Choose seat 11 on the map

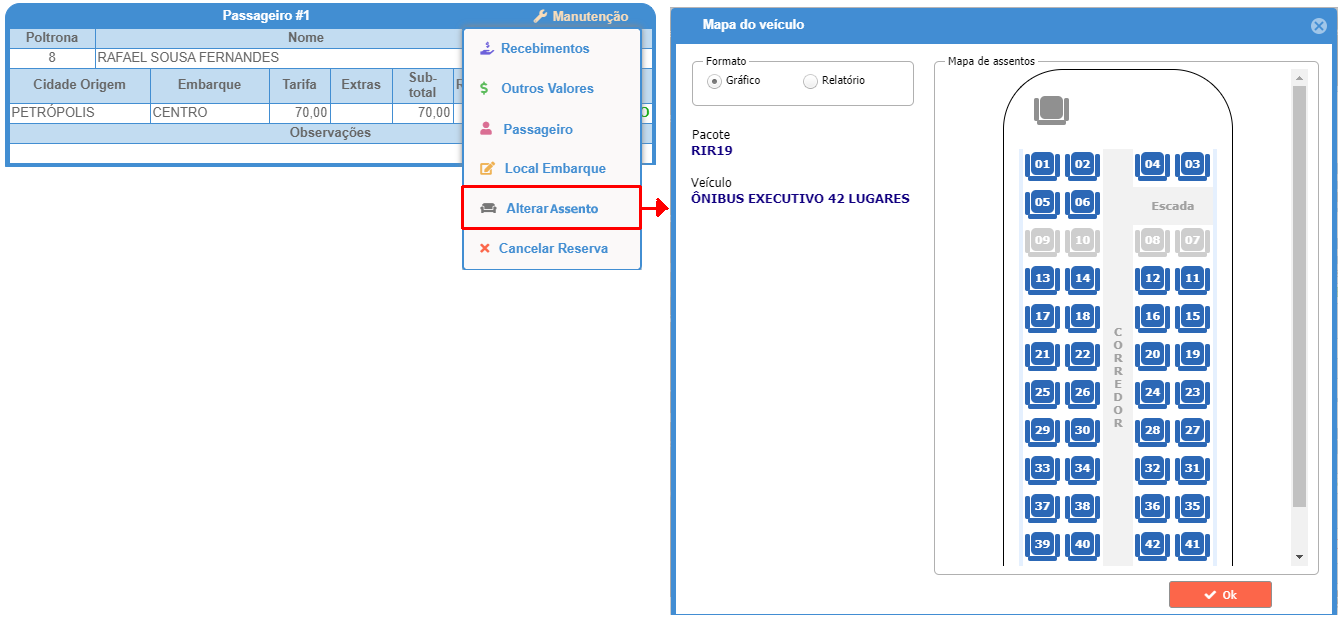(1192, 279)
